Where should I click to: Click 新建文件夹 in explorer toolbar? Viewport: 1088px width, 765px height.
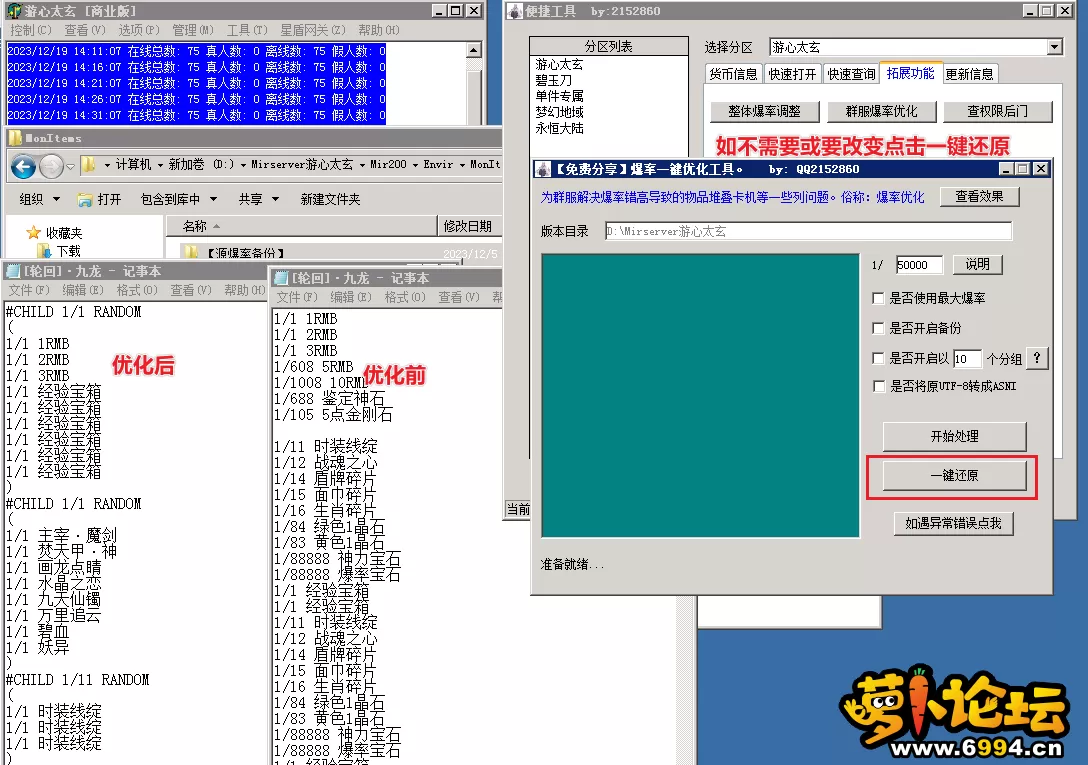point(330,199)
